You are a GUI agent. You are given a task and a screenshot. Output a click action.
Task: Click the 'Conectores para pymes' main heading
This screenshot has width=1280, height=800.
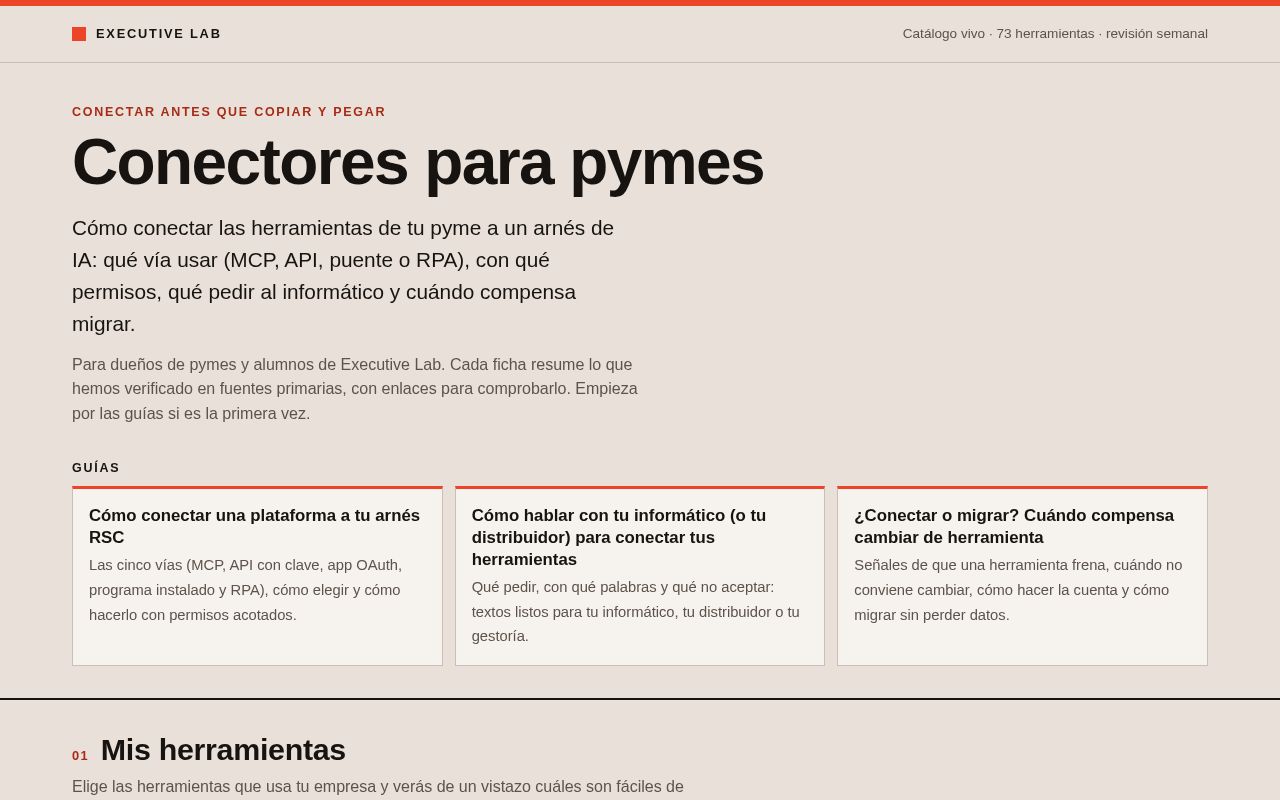[x=418, y=162]
